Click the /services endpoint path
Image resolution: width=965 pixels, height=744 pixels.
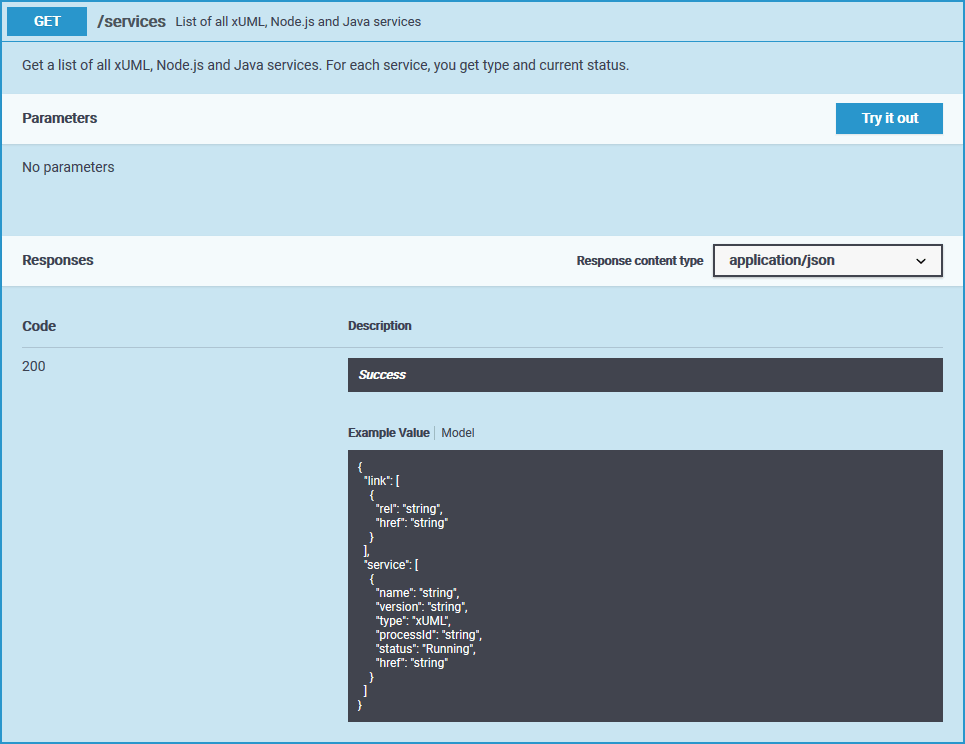(x=131, y=21)
